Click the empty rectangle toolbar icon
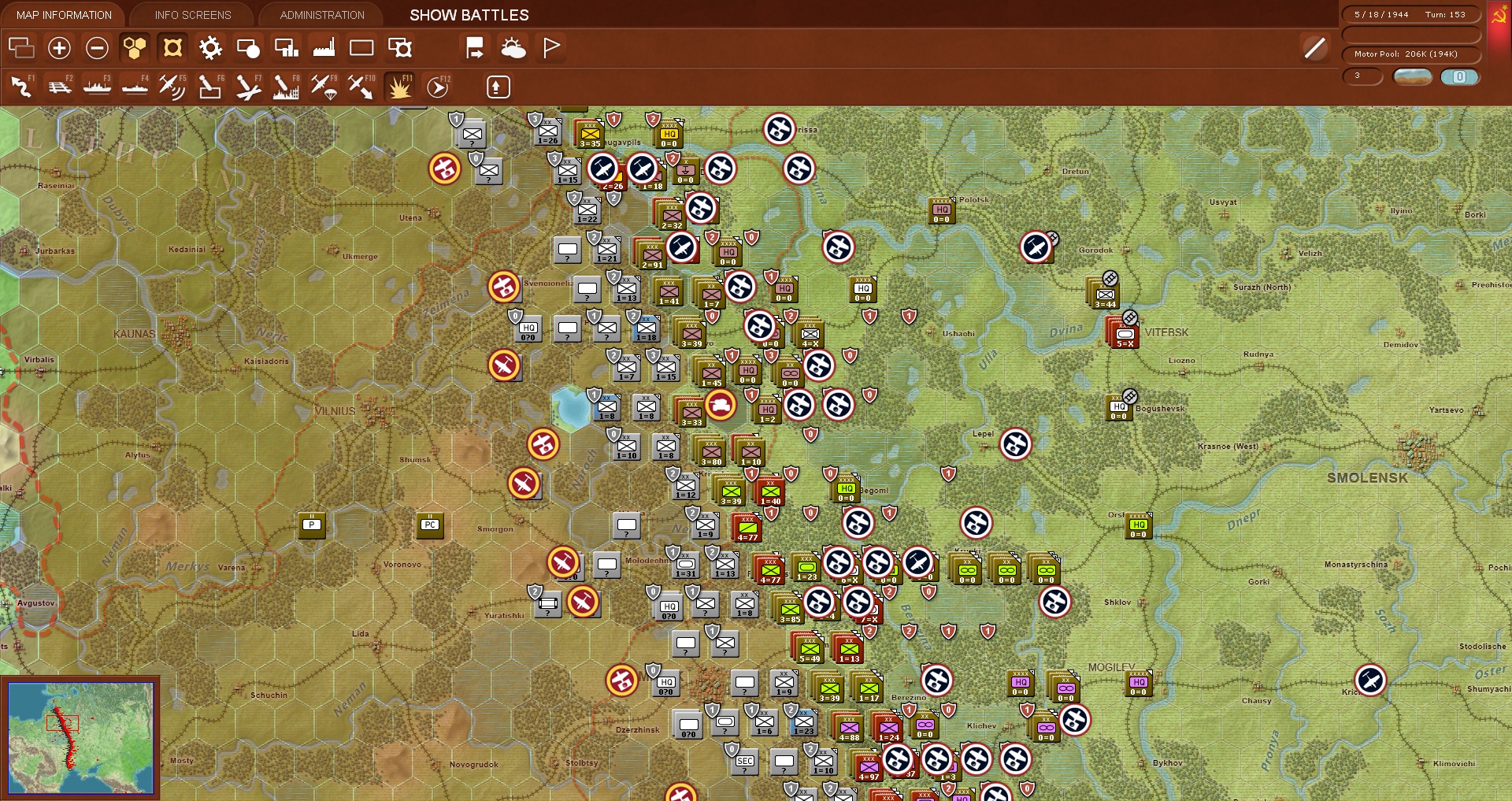The height and width of the screenshot is (801, 1512). [361, 48]
